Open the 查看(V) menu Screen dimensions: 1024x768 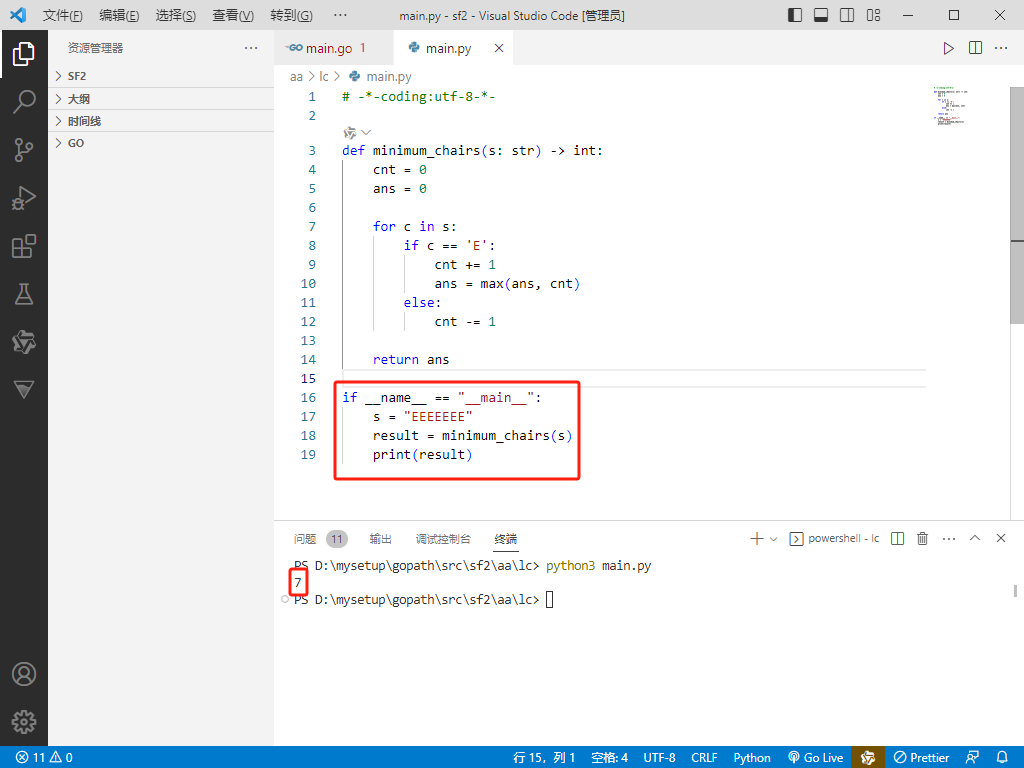233,15
